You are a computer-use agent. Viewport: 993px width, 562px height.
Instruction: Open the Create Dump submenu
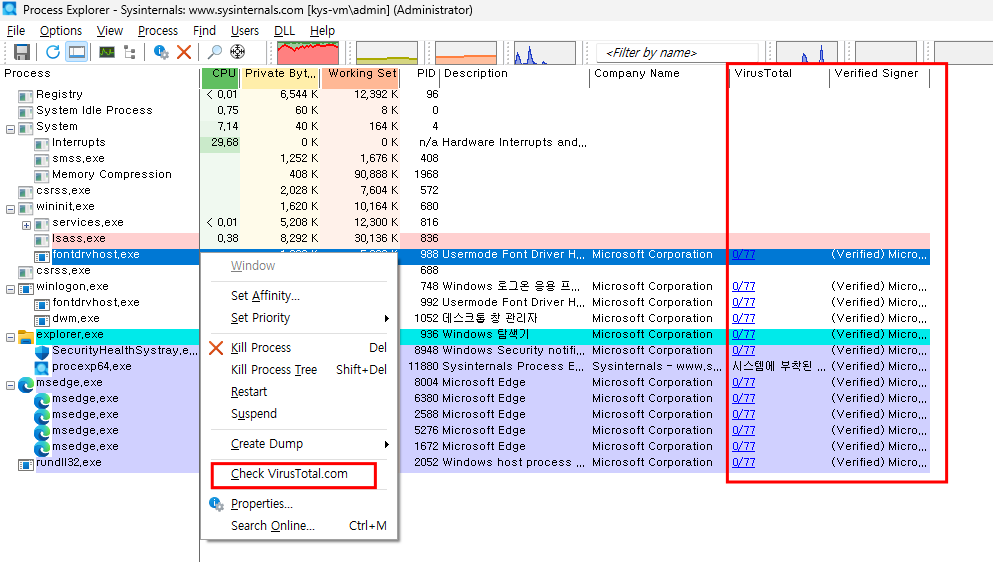pyautogui.click(x=299, y=444)
